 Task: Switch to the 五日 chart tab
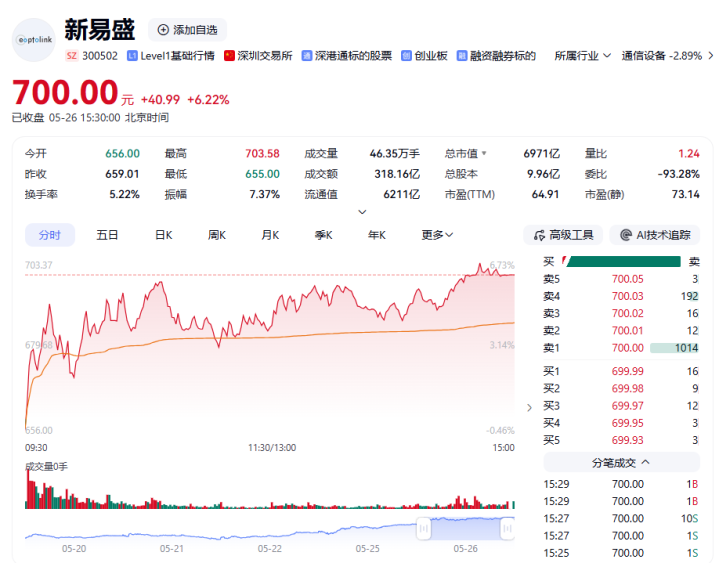tap(107, 235)
